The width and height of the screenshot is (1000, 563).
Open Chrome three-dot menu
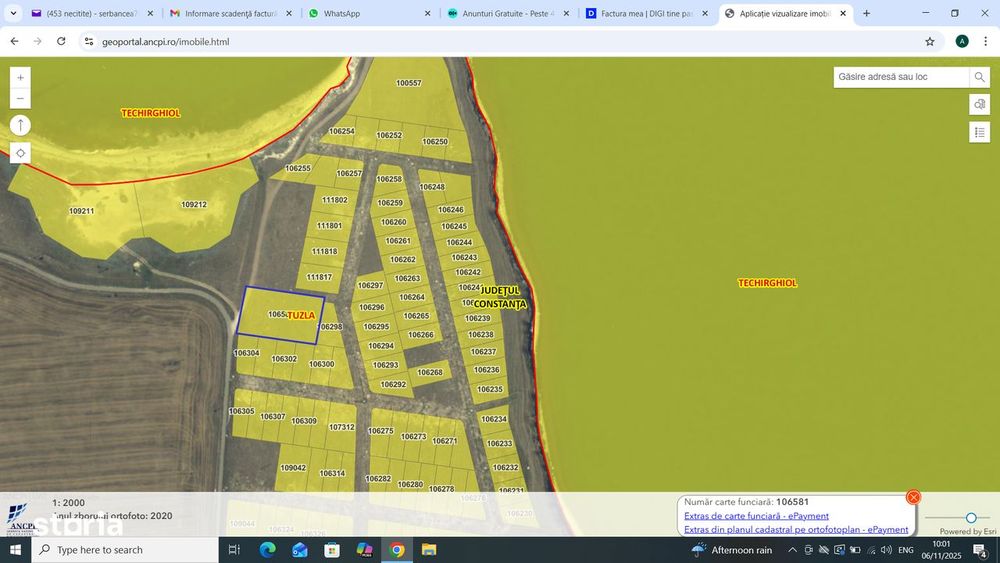(985, 41)
